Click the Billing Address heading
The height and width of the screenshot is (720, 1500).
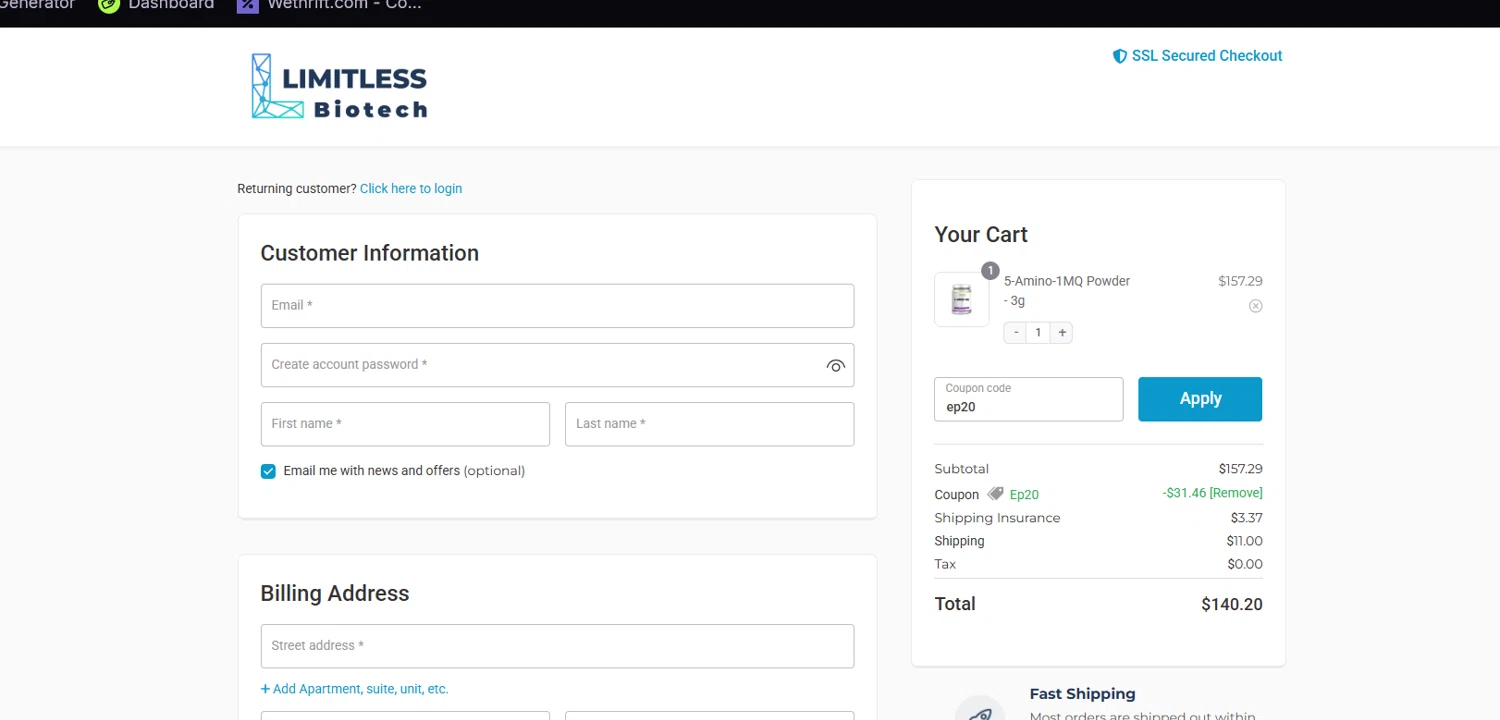click(335, 594)
